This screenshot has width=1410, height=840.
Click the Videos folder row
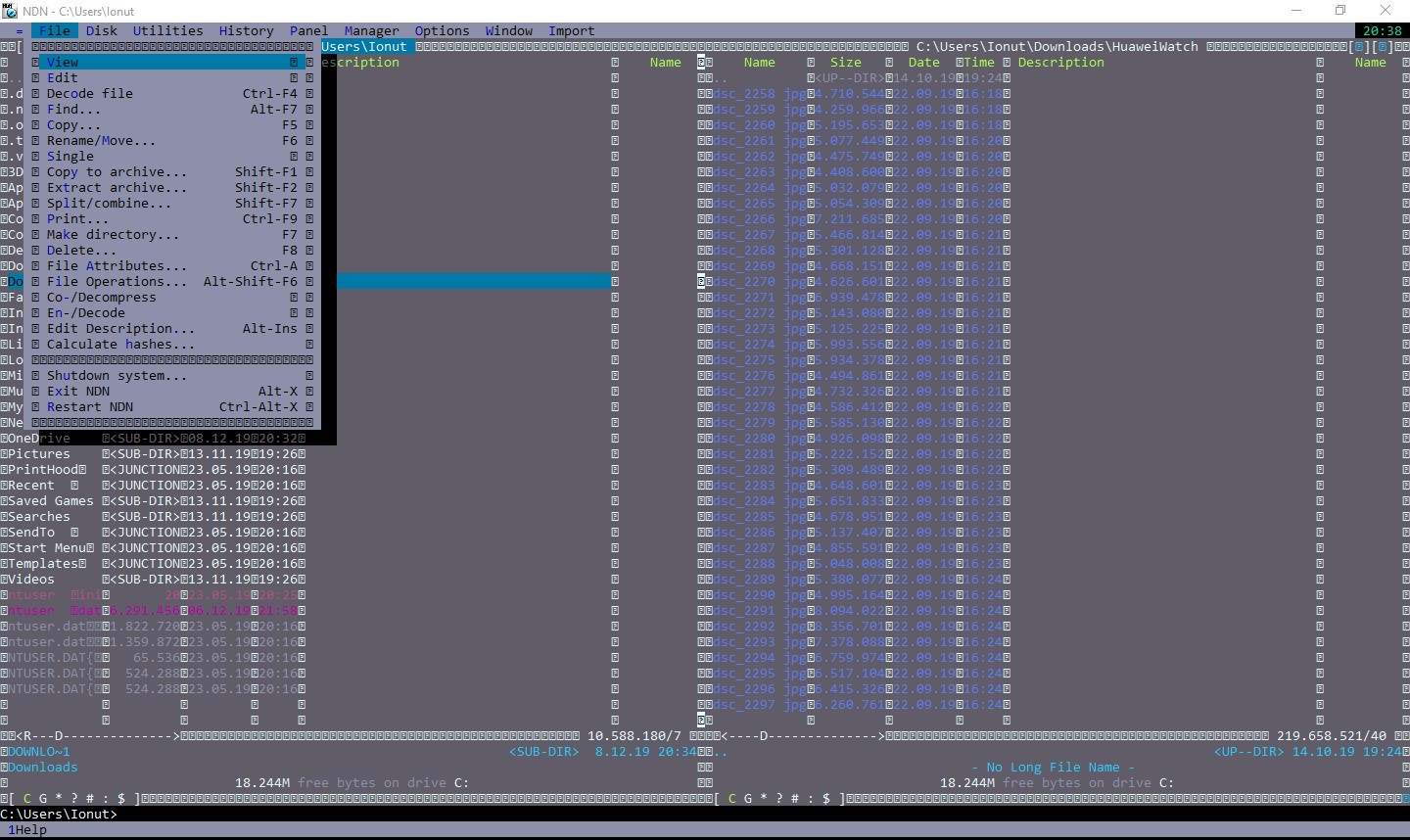(x=153, y=579)
